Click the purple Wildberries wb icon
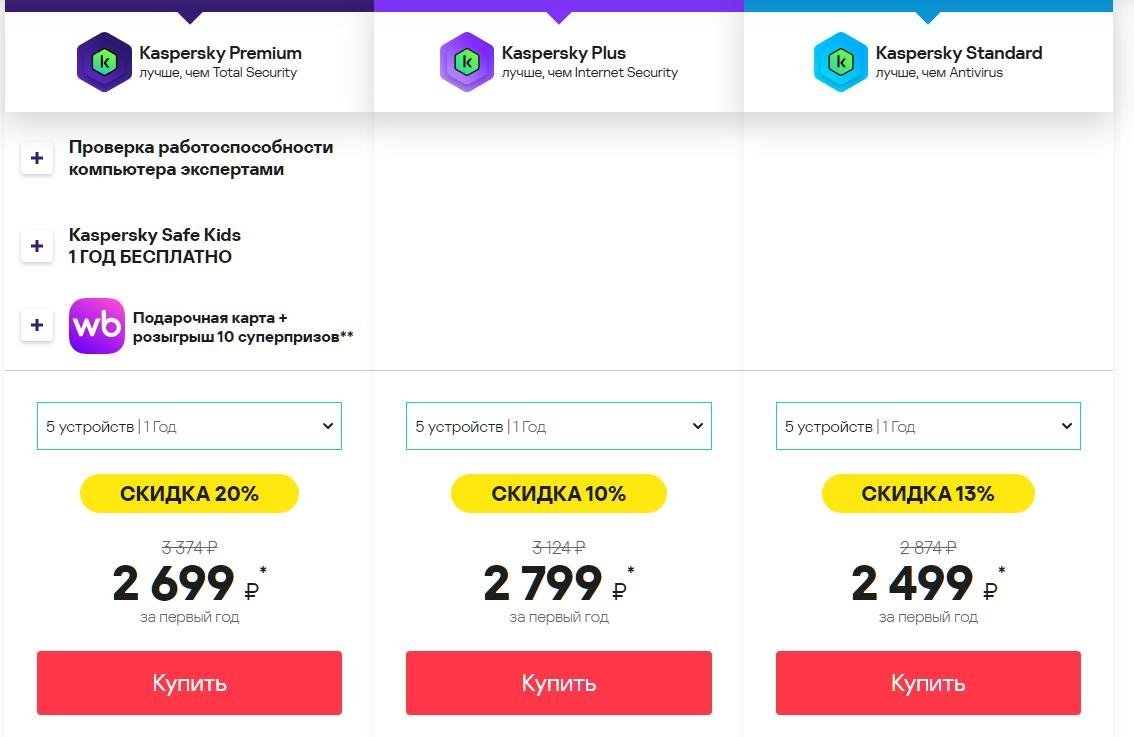 coord(97,325)
